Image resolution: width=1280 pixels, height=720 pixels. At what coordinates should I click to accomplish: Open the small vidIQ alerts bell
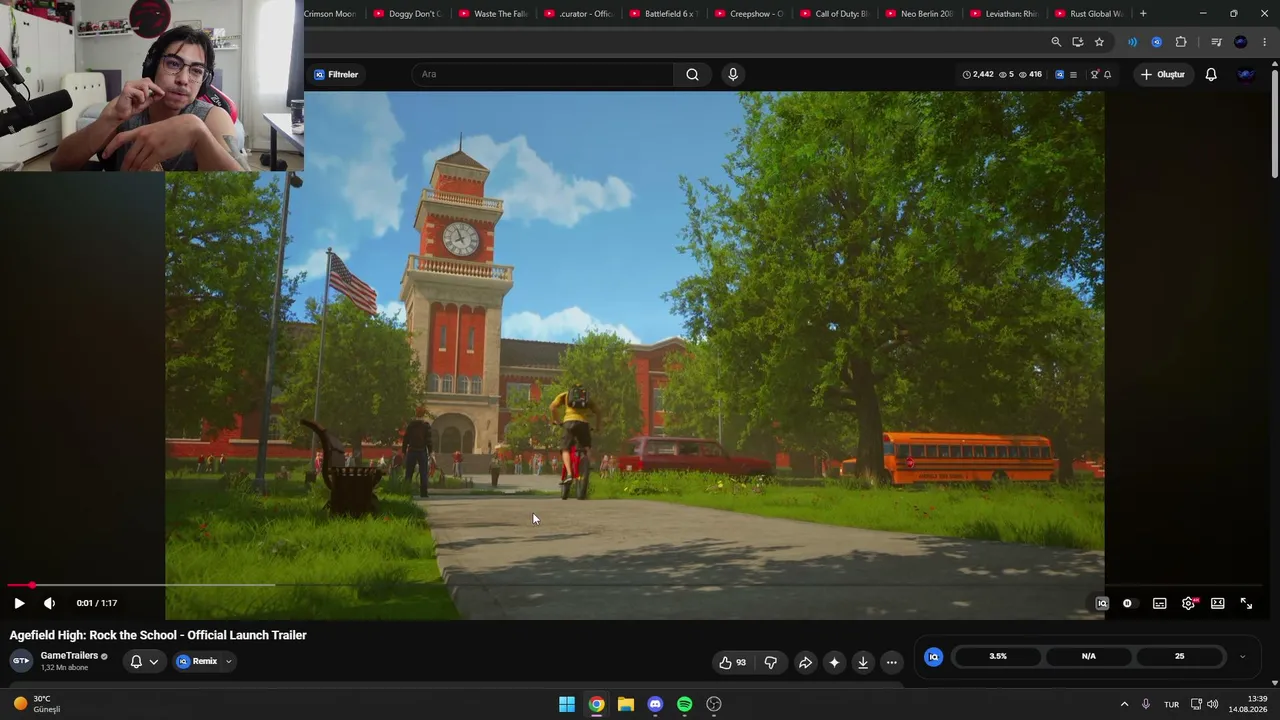click(x=1107, y=74)
